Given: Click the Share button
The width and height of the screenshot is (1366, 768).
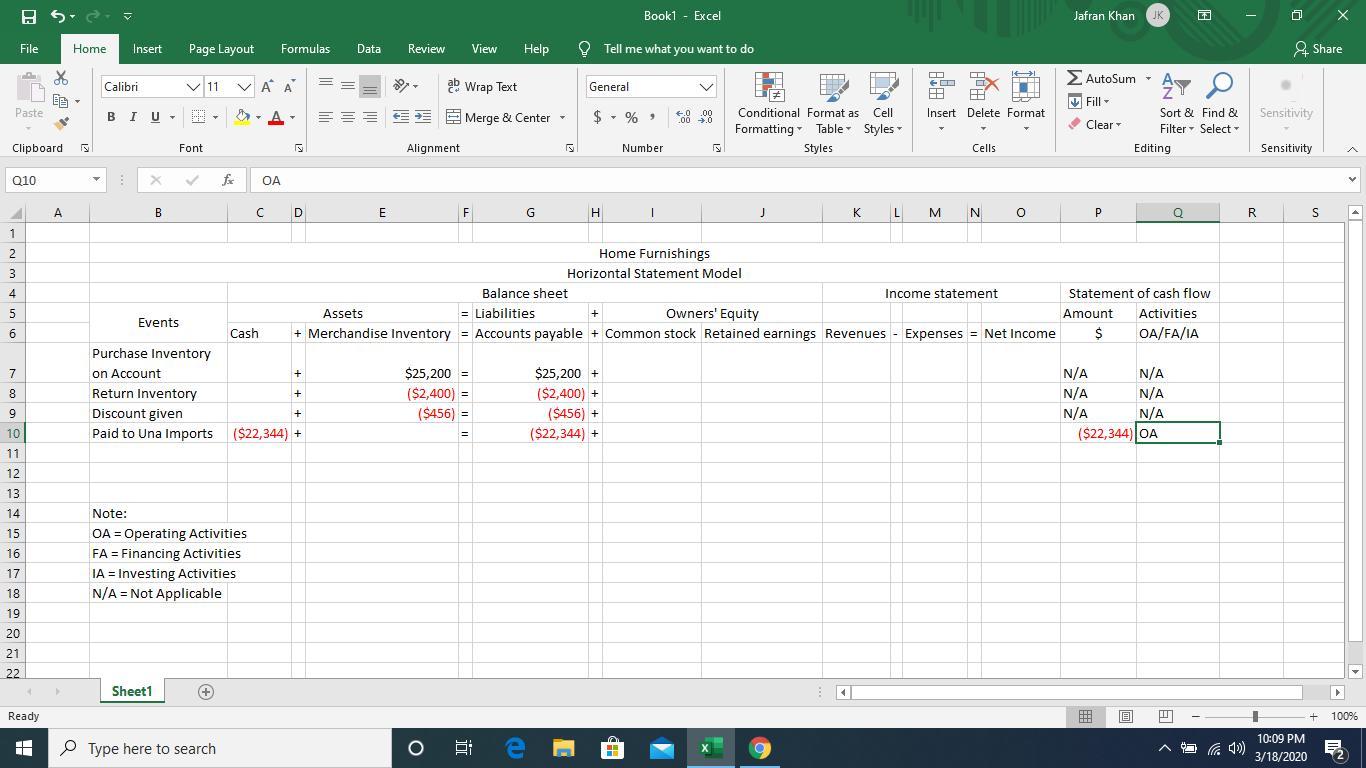Looking at the screenshot, I should click(1317, 49).
